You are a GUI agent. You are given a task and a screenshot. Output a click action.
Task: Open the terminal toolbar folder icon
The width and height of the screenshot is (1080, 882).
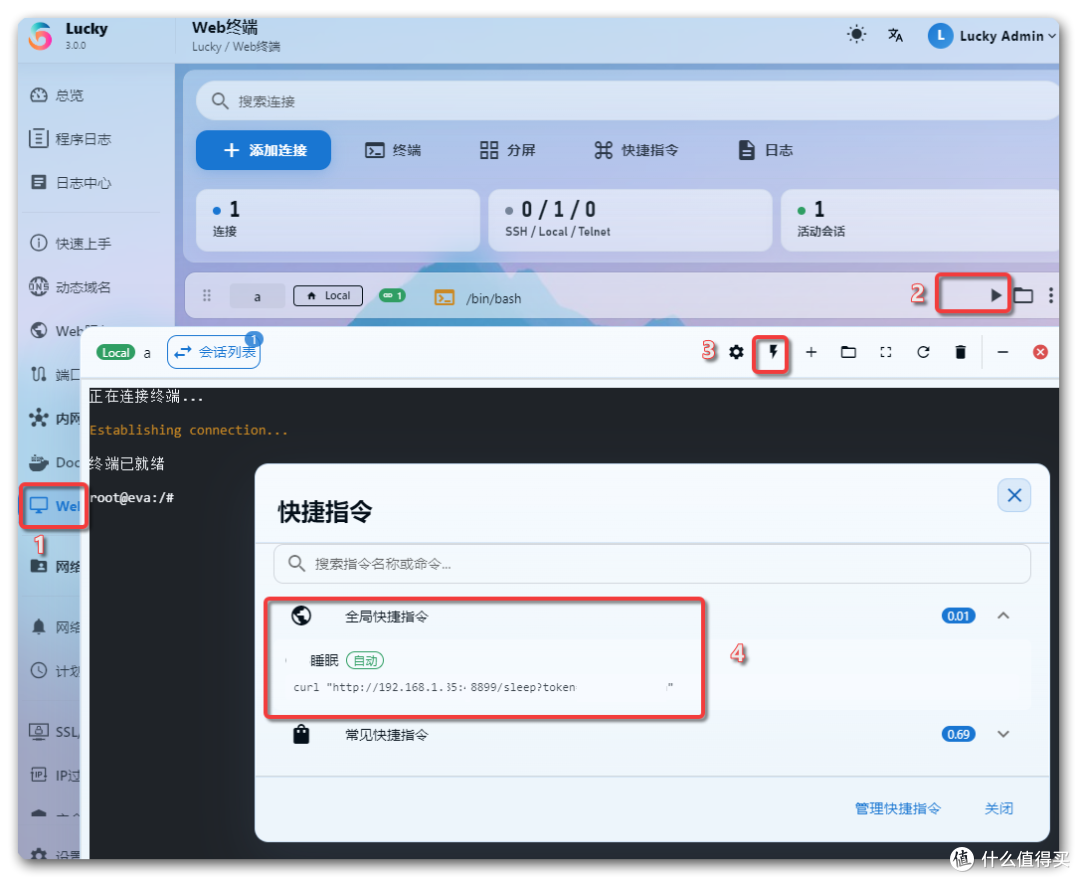pyautogui.click(x=848, y=353)
